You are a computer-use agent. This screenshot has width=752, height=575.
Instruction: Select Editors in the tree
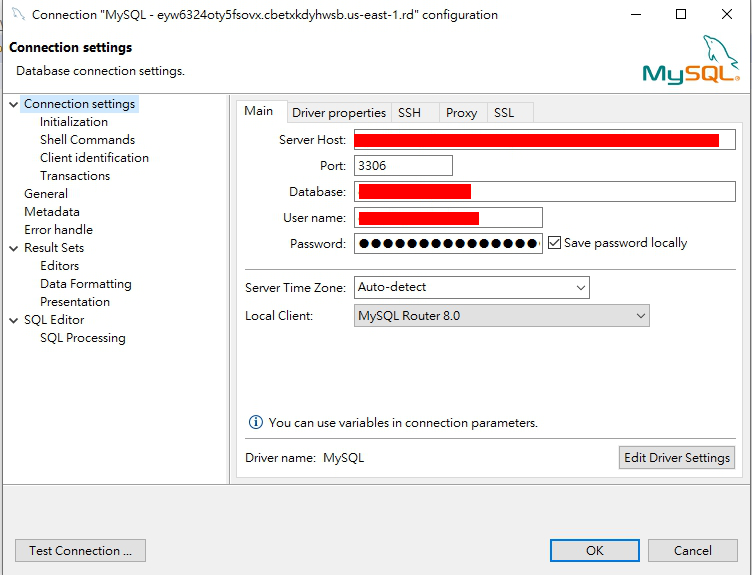pos(59,266)
